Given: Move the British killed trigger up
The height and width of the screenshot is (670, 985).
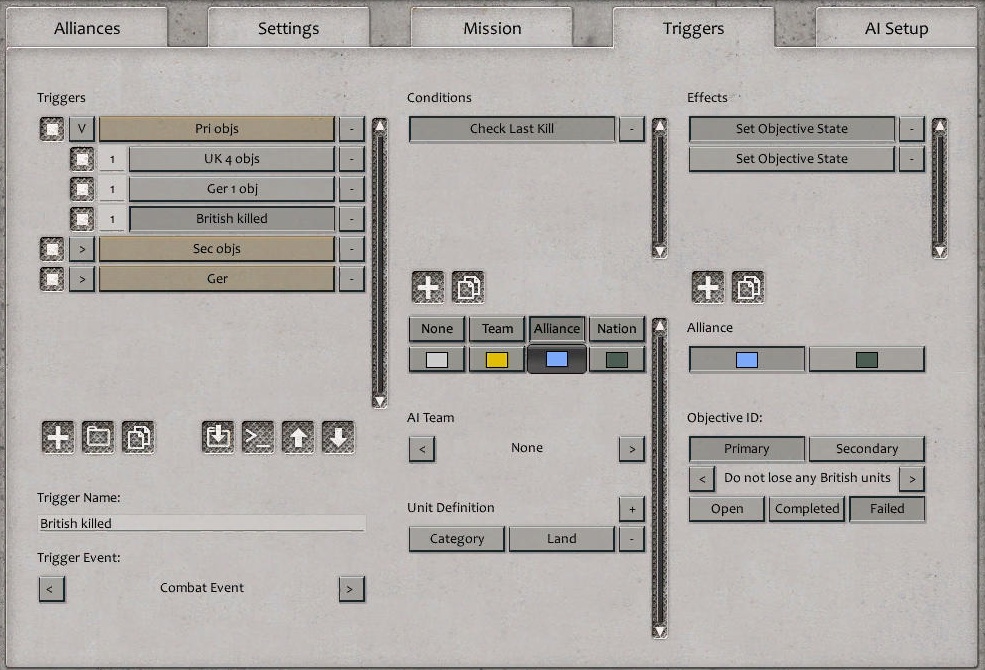Looking at the screenshot, I should pyautogui.click(x=297, y=437).
